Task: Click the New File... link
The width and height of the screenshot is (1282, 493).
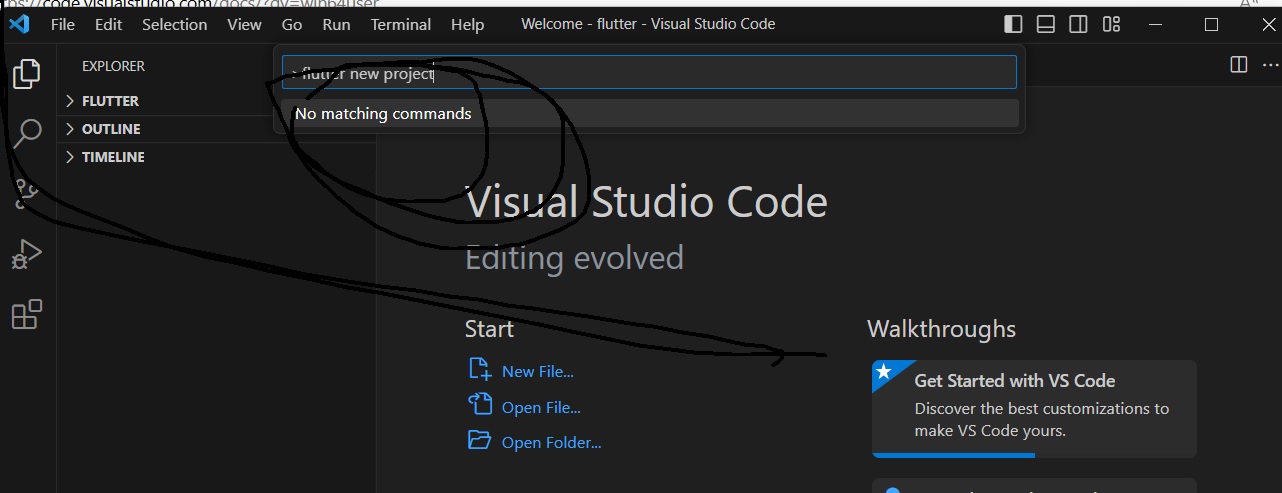Action: (x=538, y=371)
